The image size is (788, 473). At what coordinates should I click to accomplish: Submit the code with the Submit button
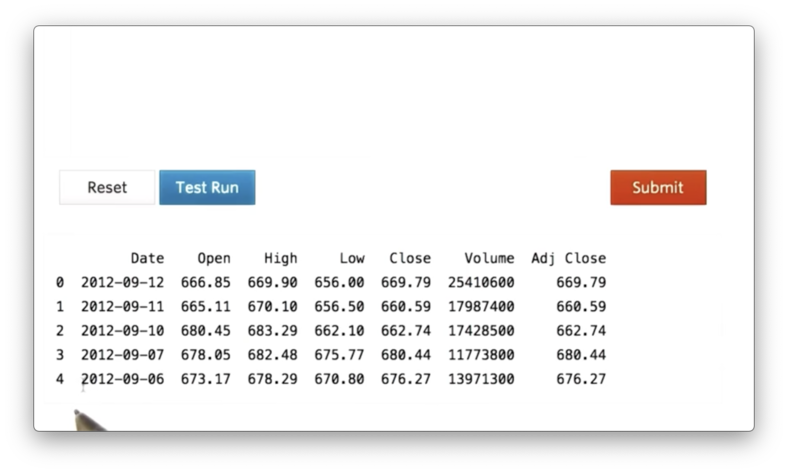(x=658, y=187)
